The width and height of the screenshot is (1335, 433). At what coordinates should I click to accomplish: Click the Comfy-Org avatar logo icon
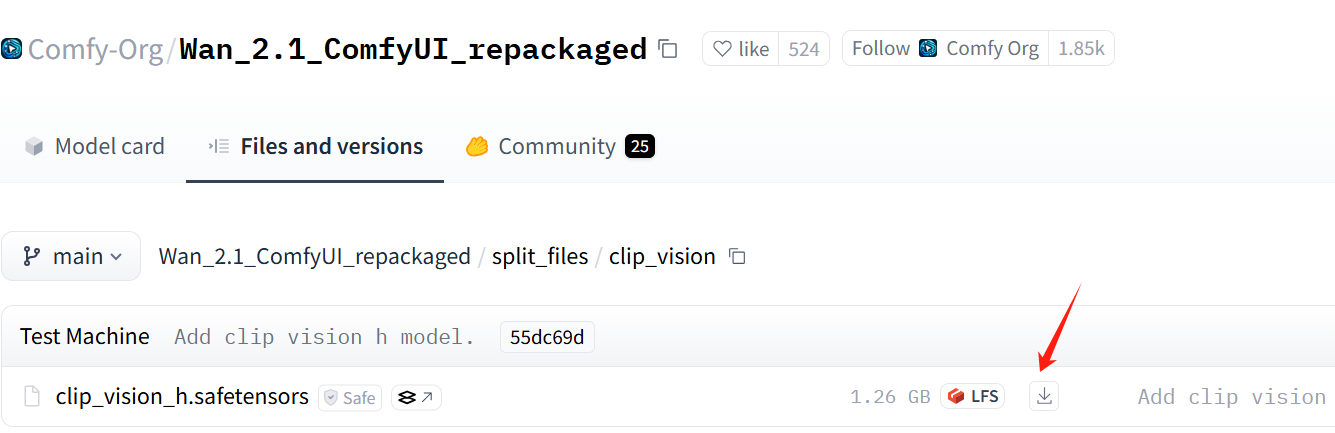tap(11, 48)
